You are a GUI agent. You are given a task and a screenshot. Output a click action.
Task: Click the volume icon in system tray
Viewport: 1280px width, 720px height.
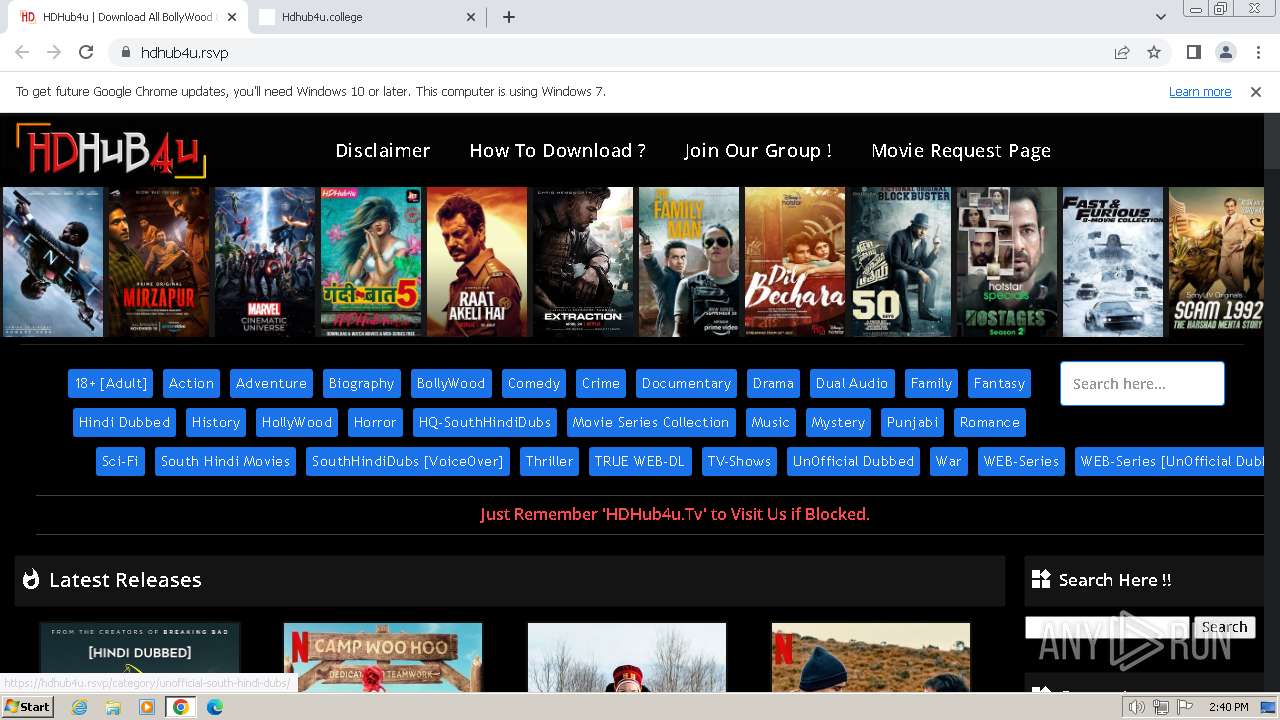point(1137,707)
